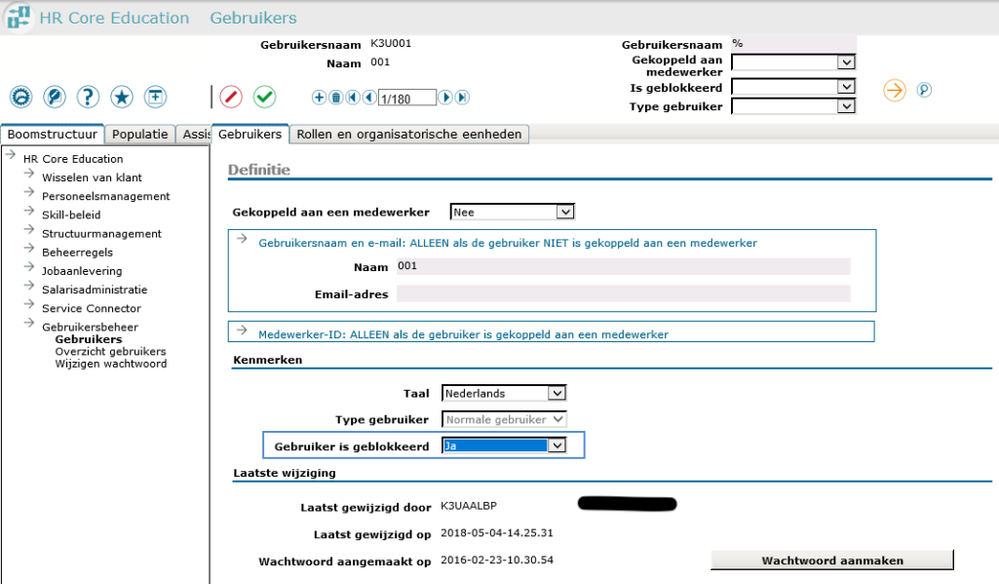Viewport: 999px width, 584px height.
Task: Open the Is geblokkeerd filter dropdown
Action: pos(793,87)
